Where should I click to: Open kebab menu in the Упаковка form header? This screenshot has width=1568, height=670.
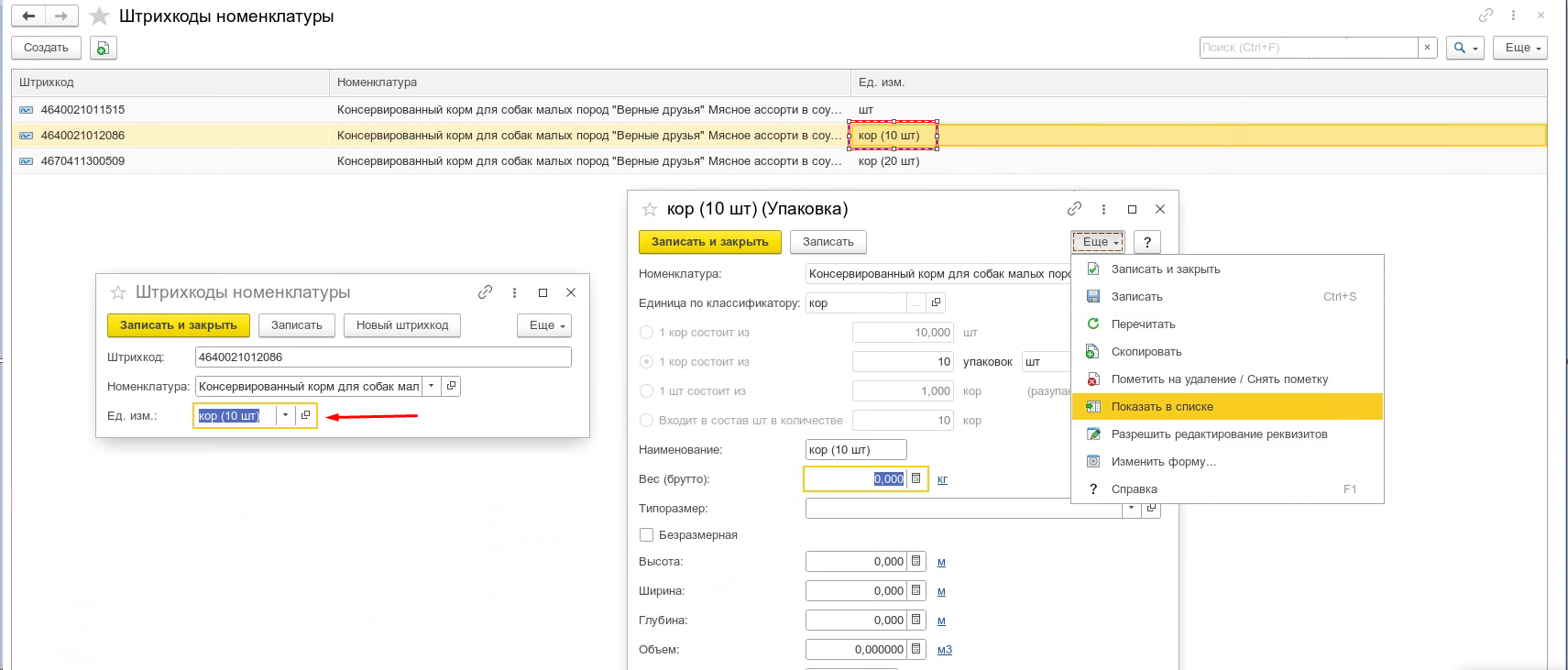click(1103, 209)
